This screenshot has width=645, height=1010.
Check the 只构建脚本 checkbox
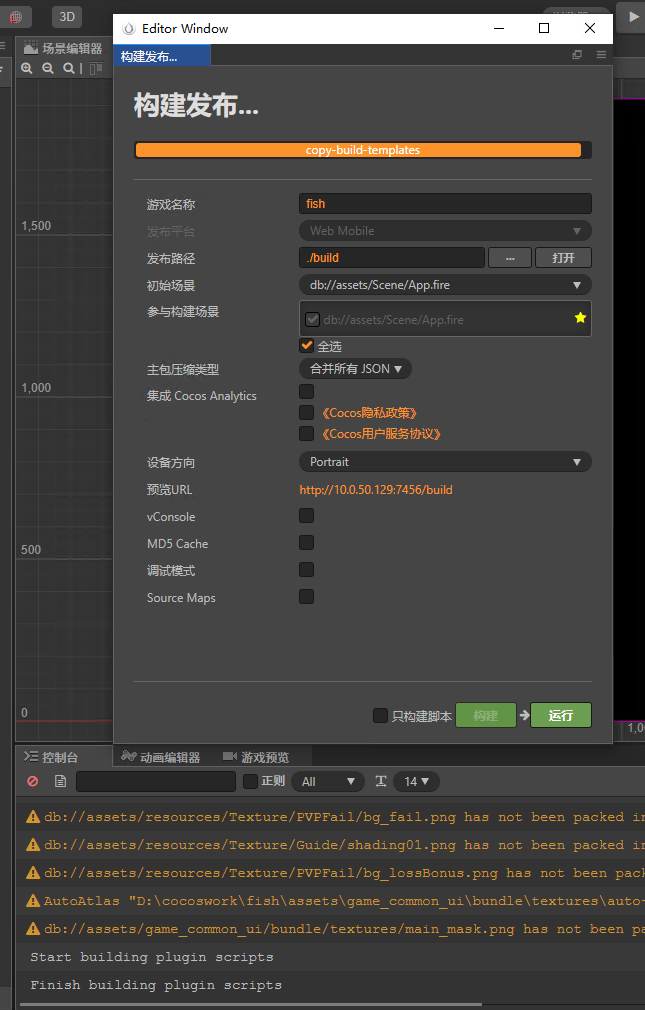pos(380,715)
